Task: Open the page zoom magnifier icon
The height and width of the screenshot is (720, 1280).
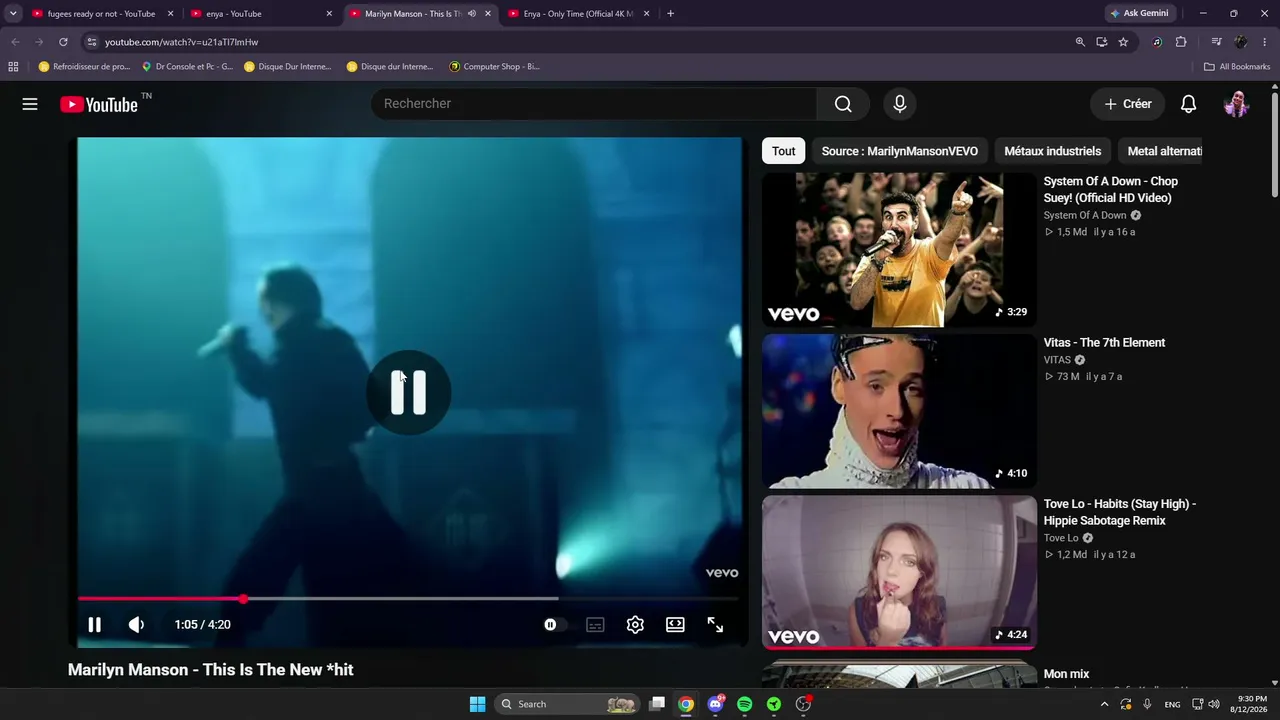Action: click(1080, 42)
